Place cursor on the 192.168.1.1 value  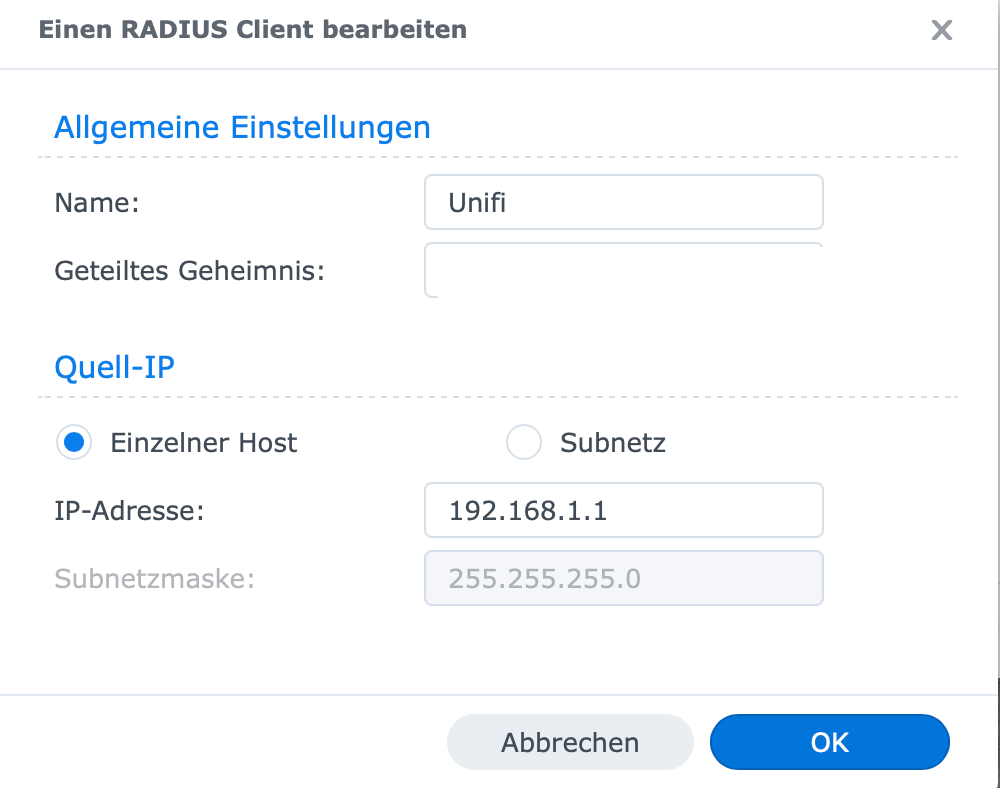(x=528, y=511)
